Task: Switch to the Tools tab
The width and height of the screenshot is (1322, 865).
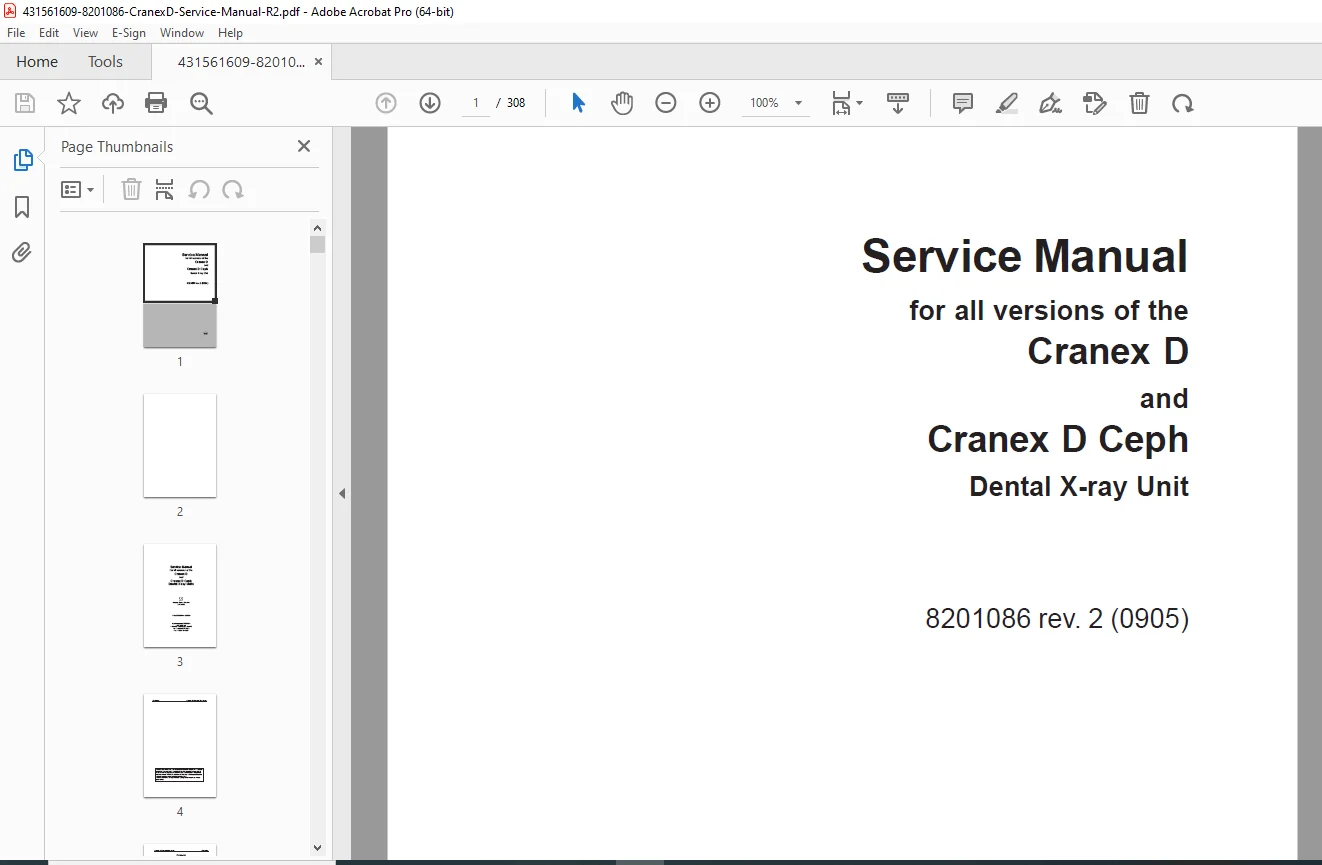Action: point(105,62)
